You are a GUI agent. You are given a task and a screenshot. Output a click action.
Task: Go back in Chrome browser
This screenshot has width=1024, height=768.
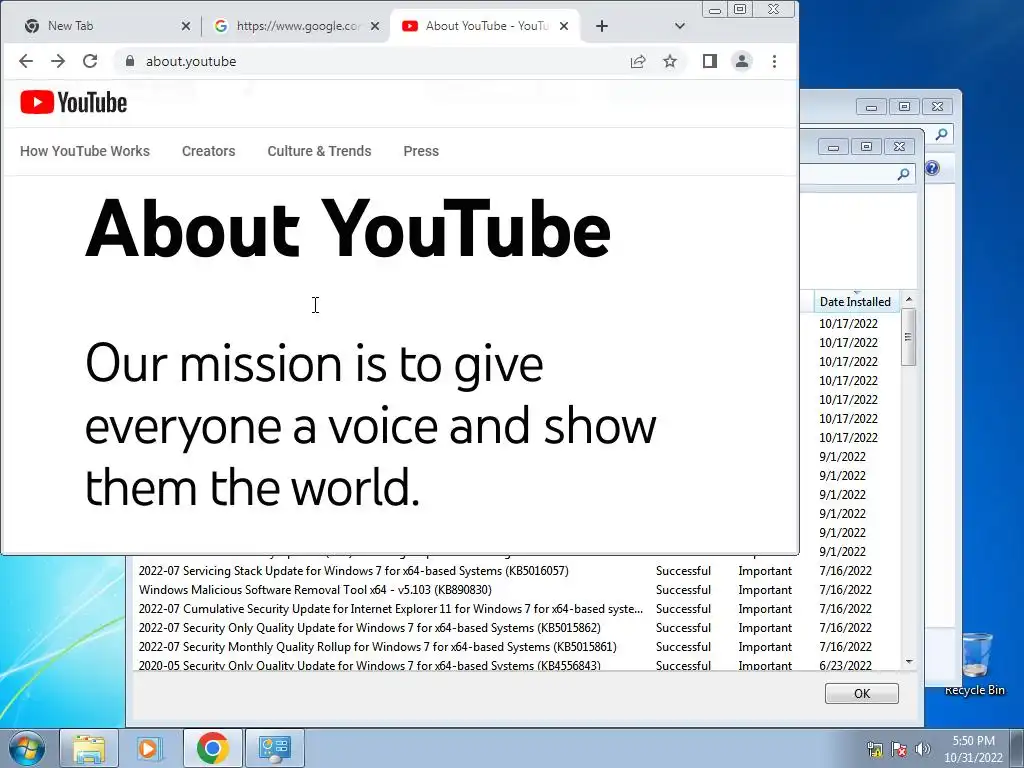pyautogui.click(x=26, y=61)
